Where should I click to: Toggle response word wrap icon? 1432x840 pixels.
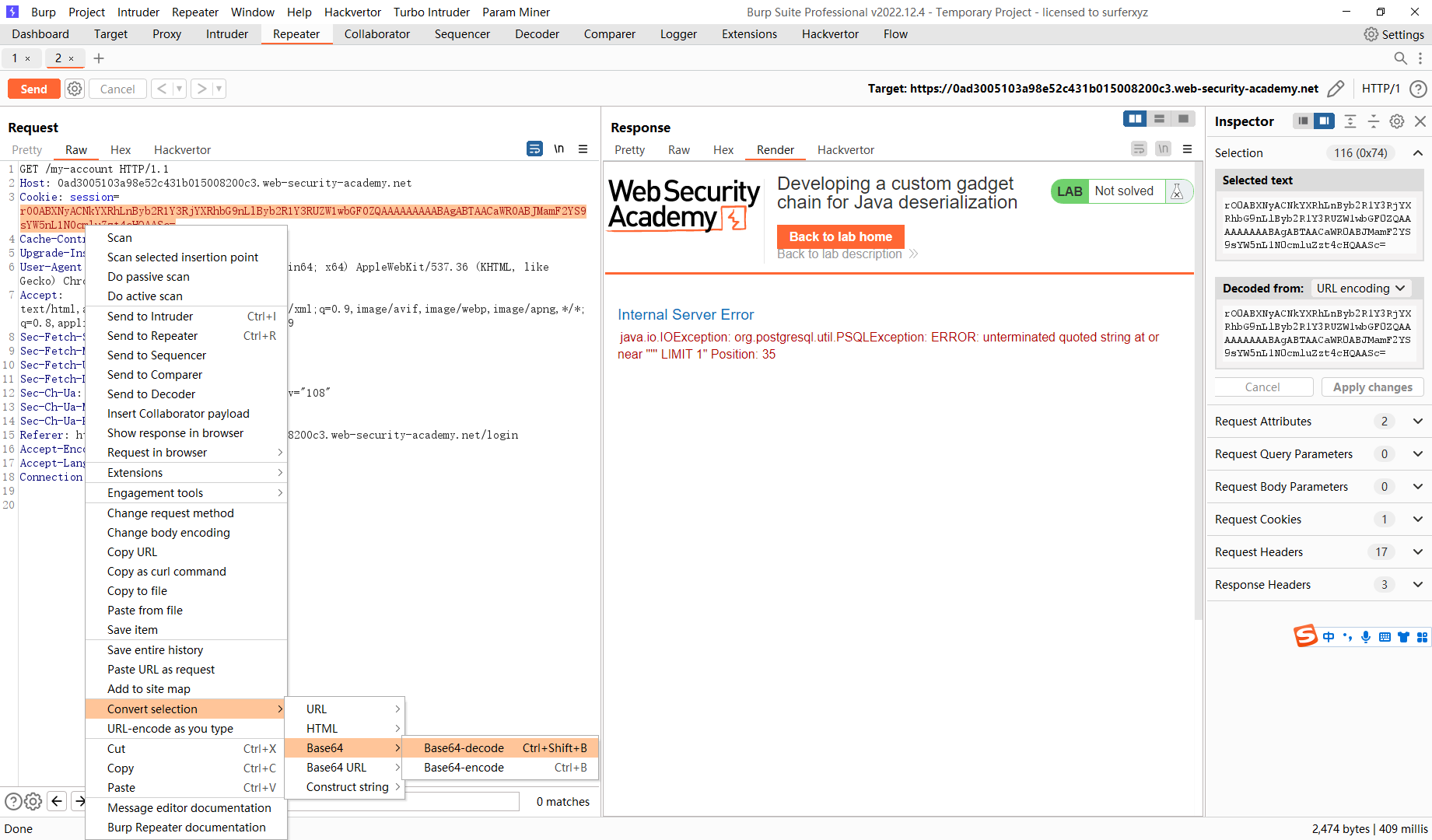point(1139,149)
